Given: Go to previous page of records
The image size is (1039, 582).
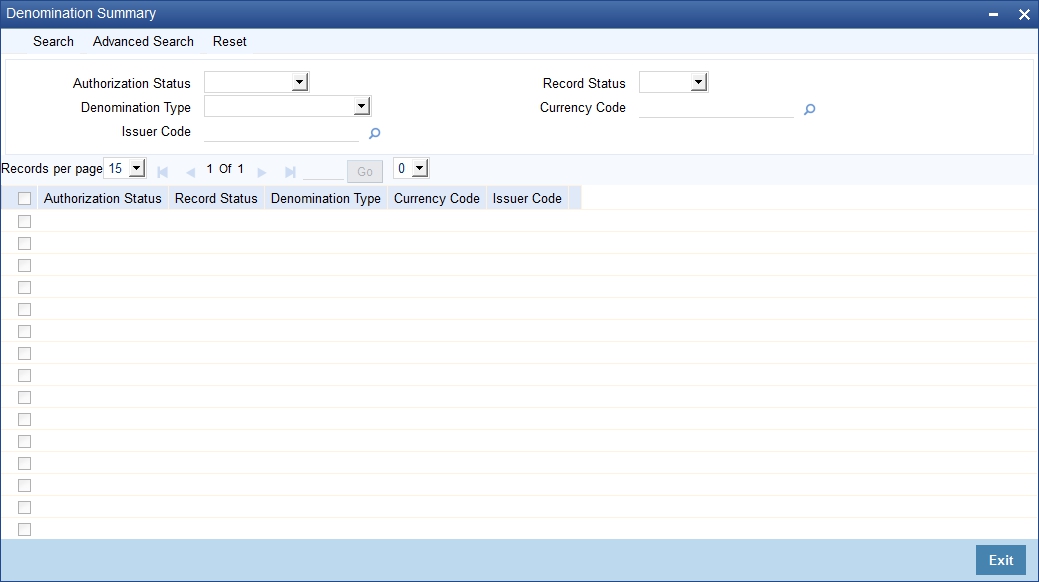Looking at the screenshot, I should (191, 172).
